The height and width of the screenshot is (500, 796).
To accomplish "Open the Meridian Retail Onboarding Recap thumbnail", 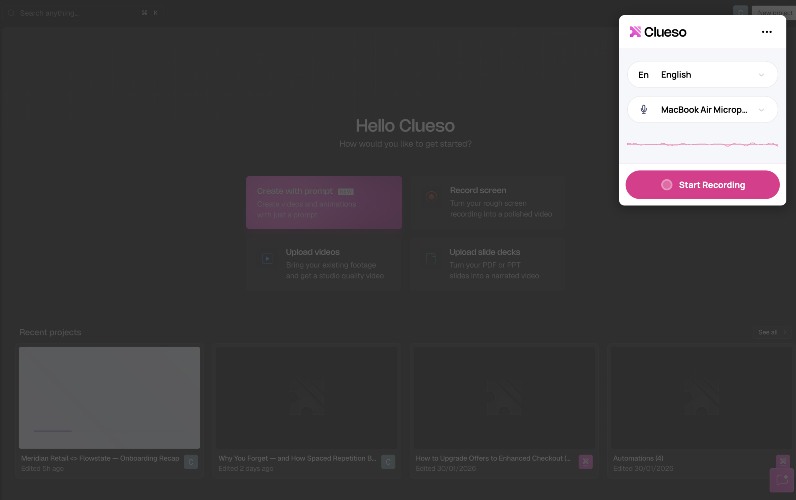I will tap(109, 398).
